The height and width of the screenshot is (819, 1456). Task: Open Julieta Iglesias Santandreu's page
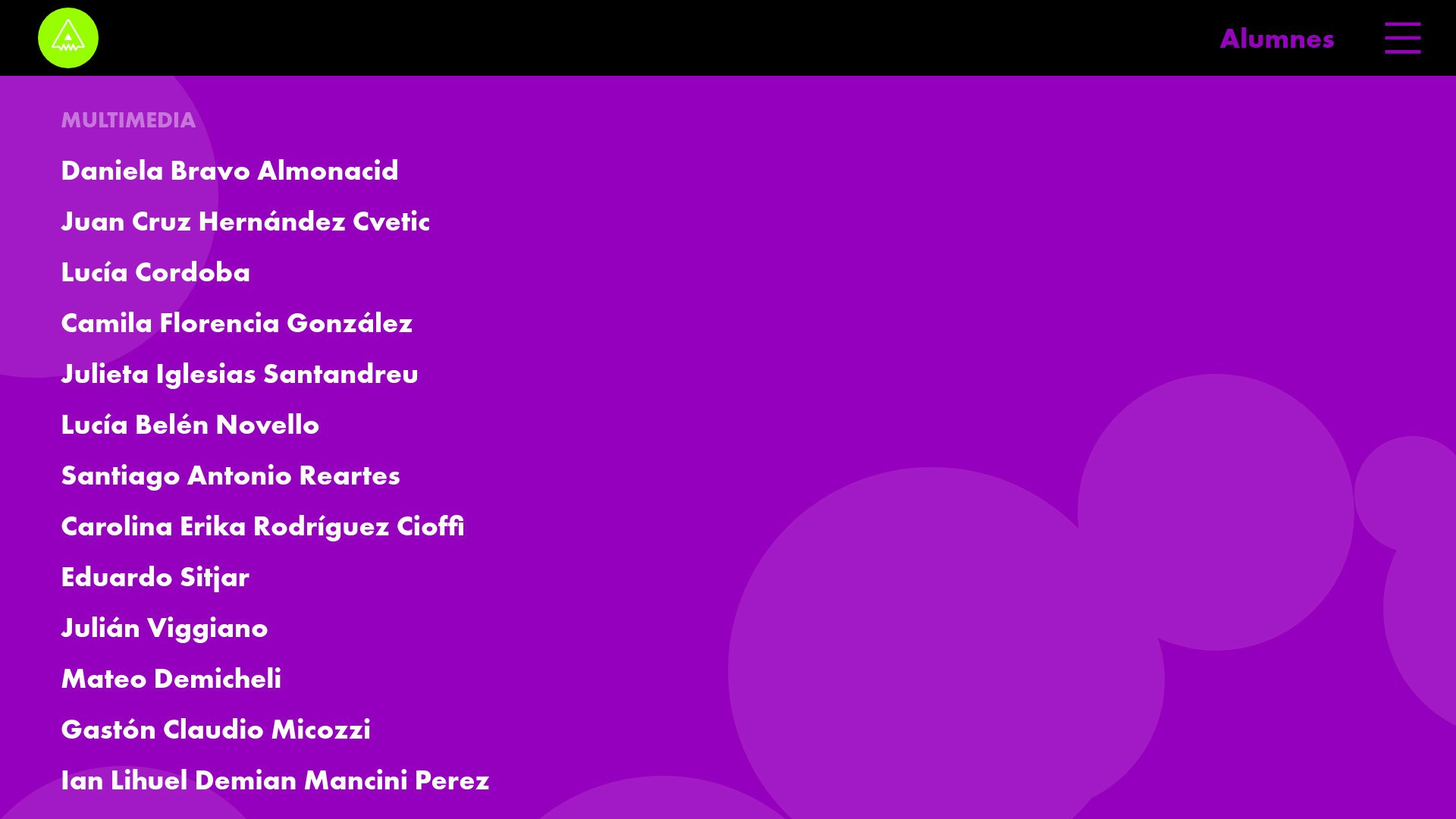tap(240, 374)
